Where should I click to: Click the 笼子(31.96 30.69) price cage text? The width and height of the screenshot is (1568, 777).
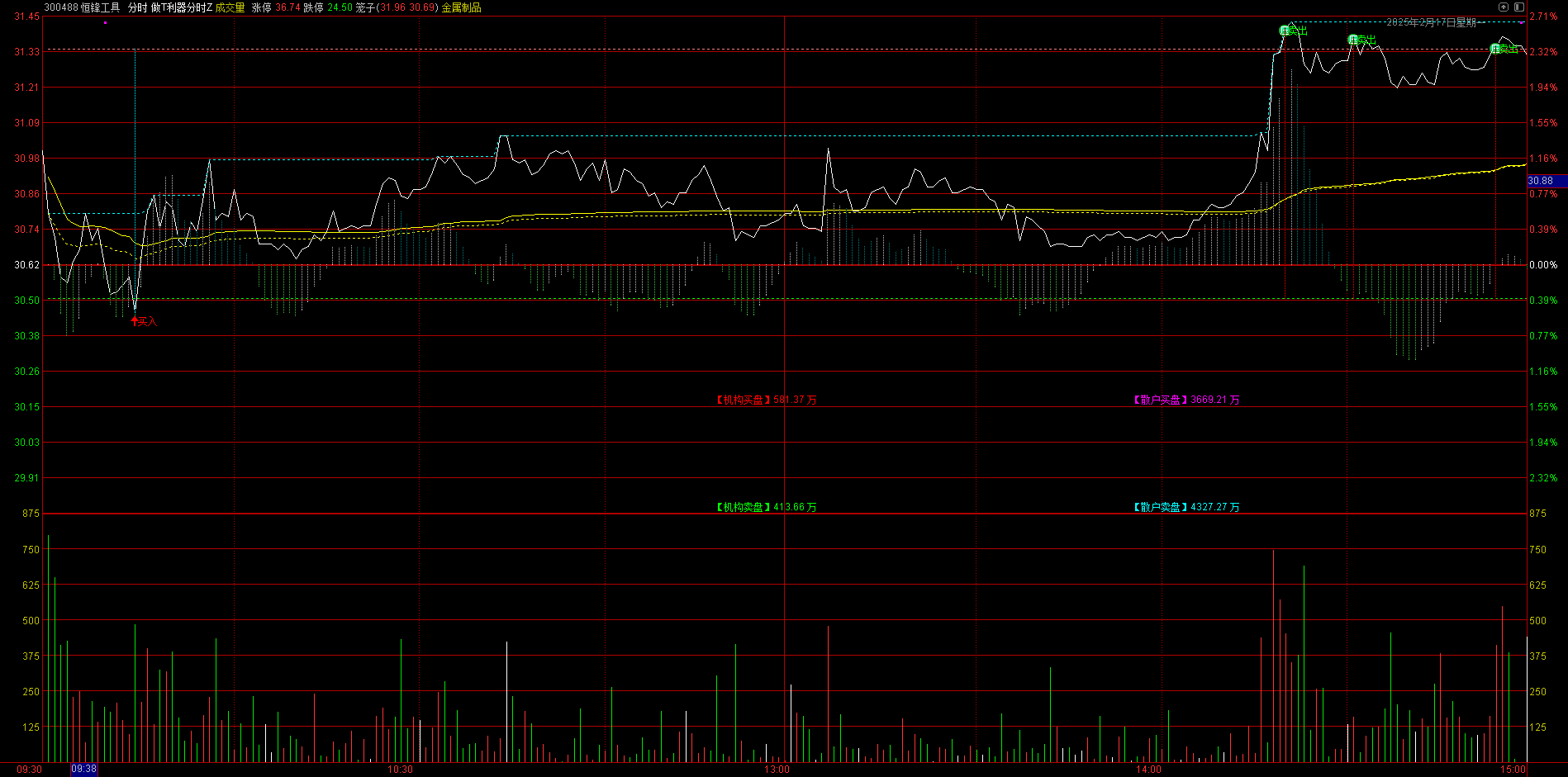[397, 7]
